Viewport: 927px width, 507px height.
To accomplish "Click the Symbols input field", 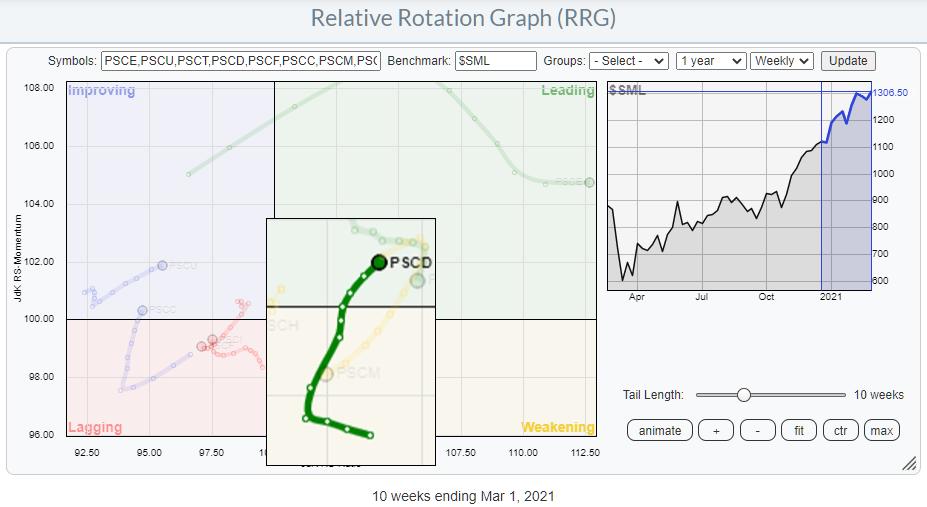I will pos(241,61).
